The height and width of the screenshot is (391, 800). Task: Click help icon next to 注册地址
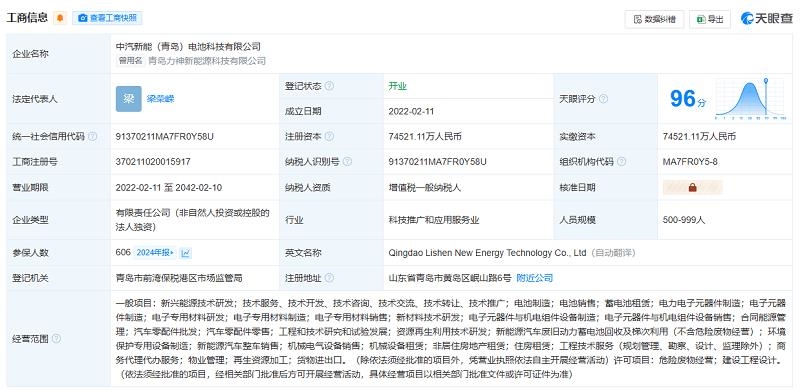click(x=330, y=278)
